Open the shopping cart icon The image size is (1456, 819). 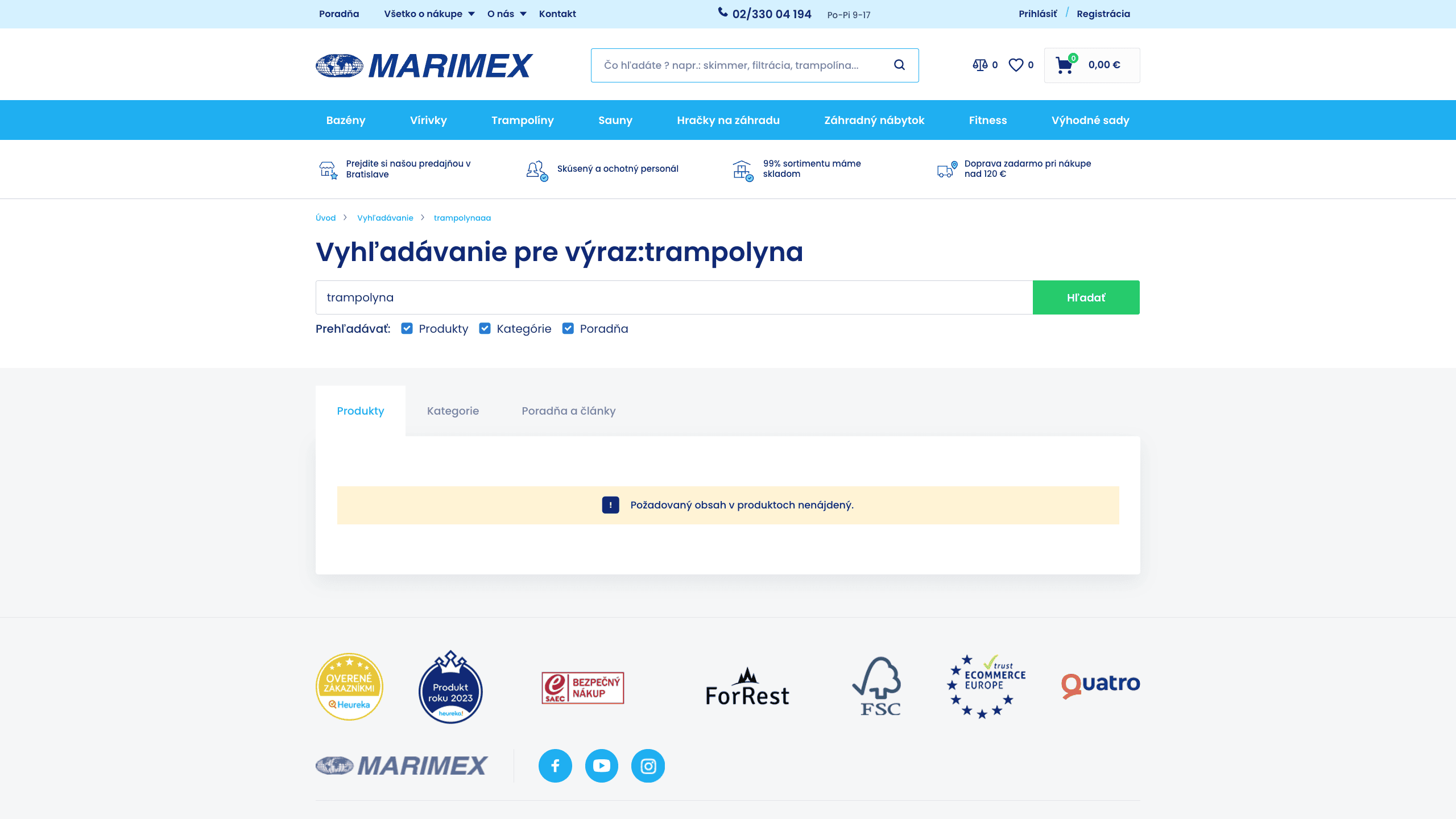coord(1064,65)
